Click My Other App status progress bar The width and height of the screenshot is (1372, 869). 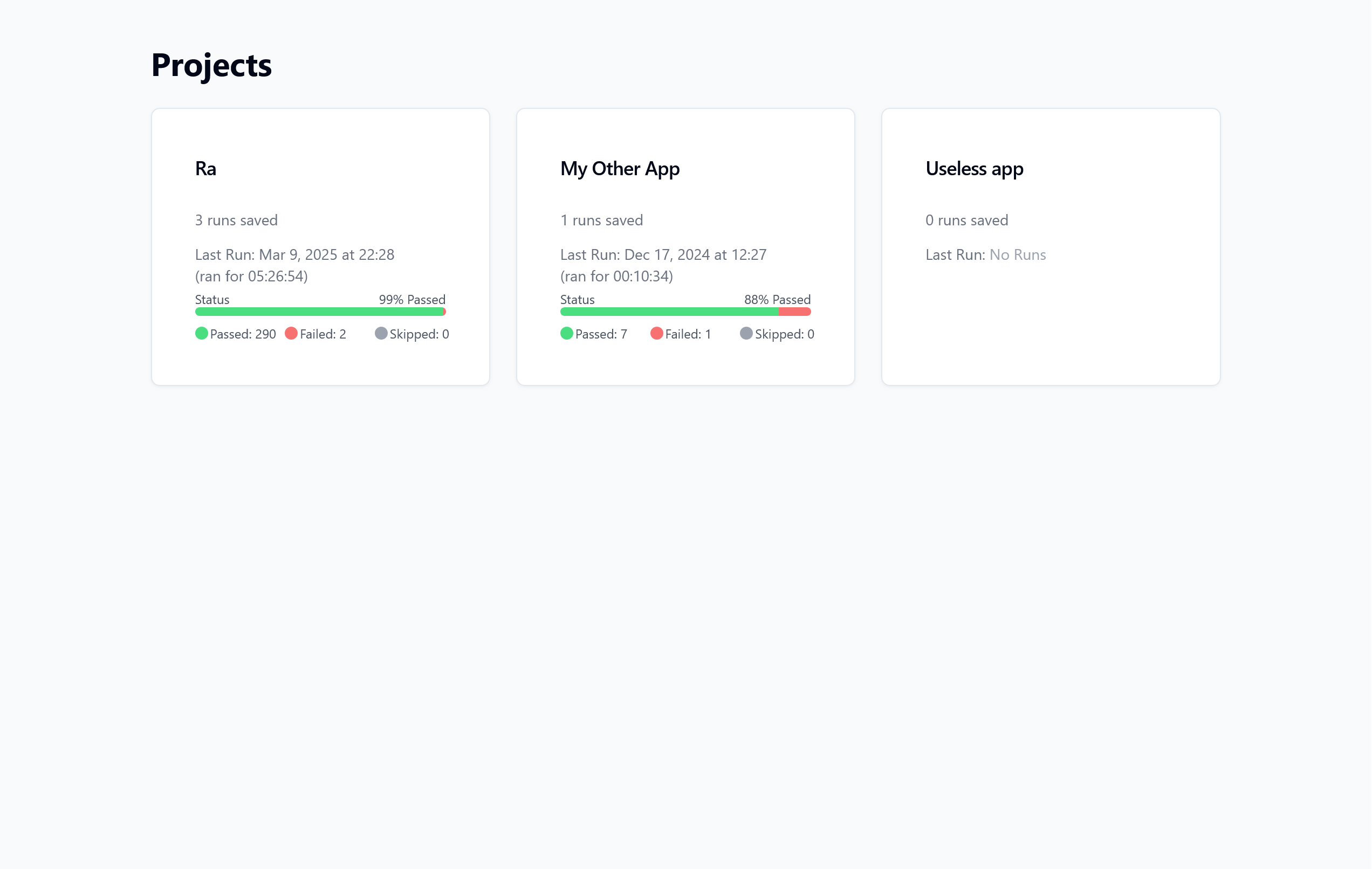[x=685, y=312]
